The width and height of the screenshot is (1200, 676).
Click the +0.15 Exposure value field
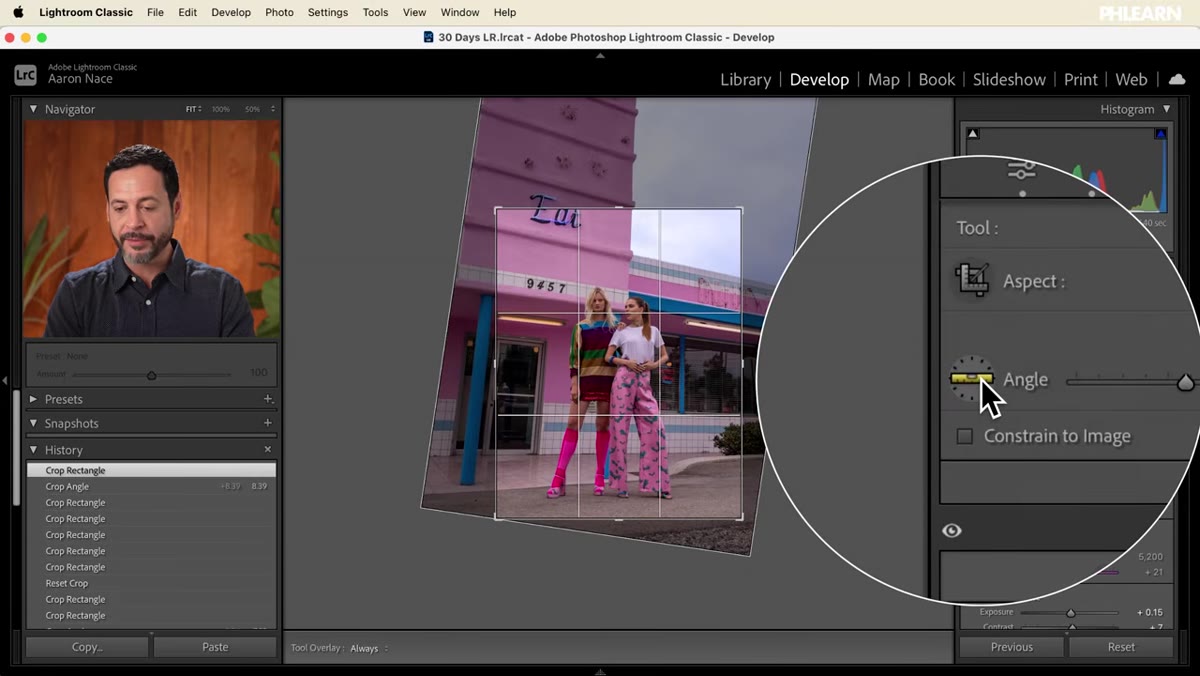point(1150,612)
